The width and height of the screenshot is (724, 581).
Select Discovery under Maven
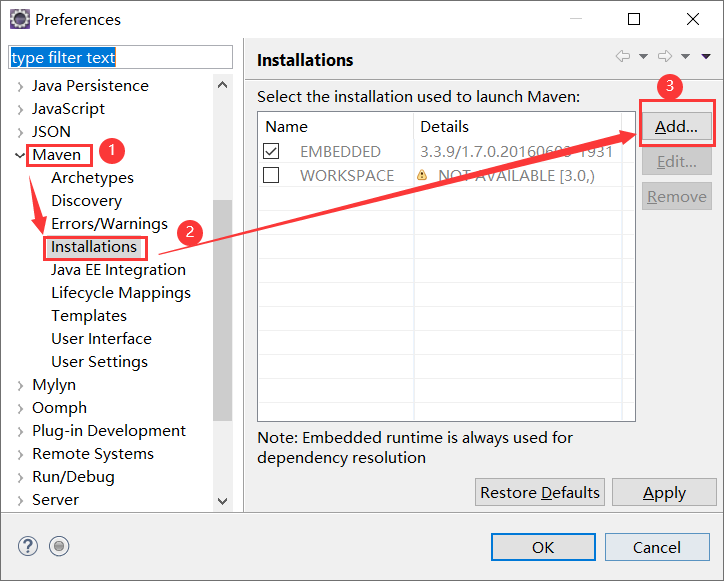click(x=86, y=201)
